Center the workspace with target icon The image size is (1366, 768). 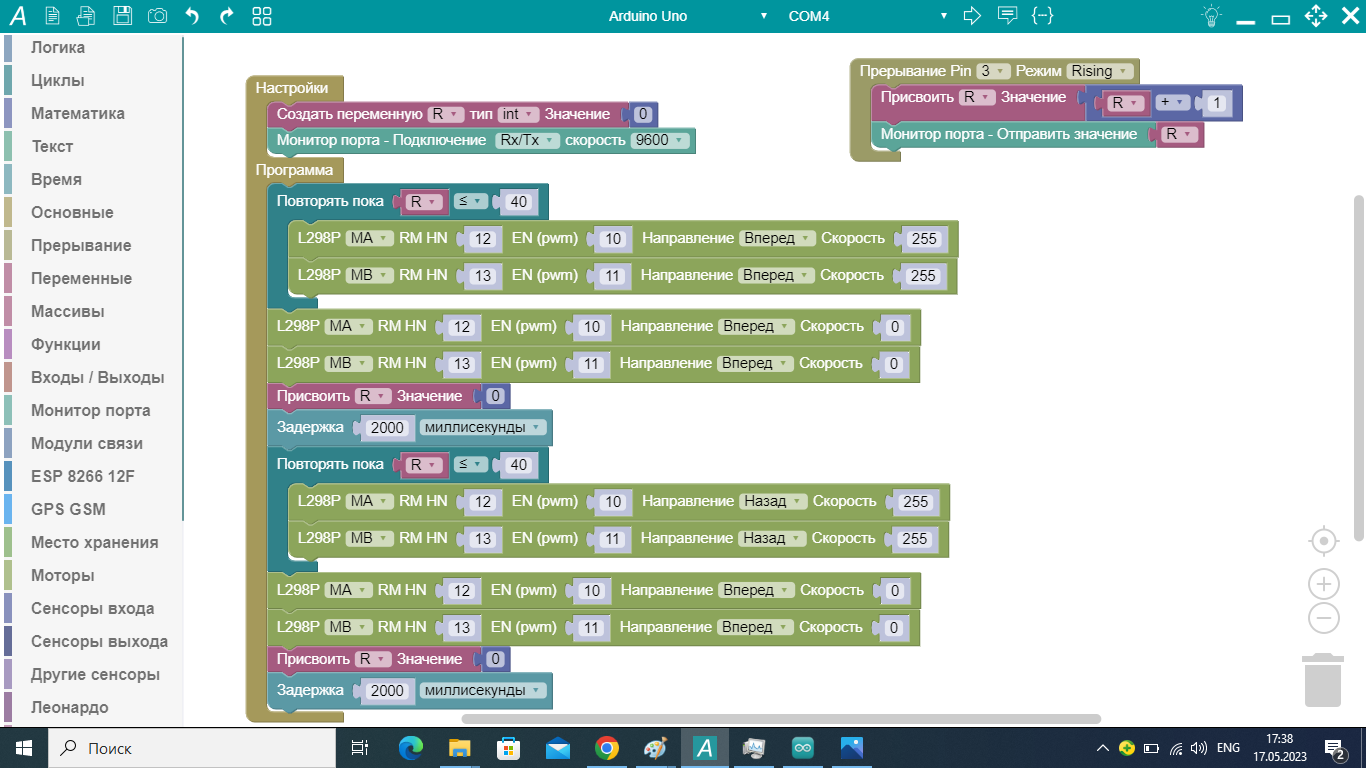pyautogui.click(x=1323, y=541)
